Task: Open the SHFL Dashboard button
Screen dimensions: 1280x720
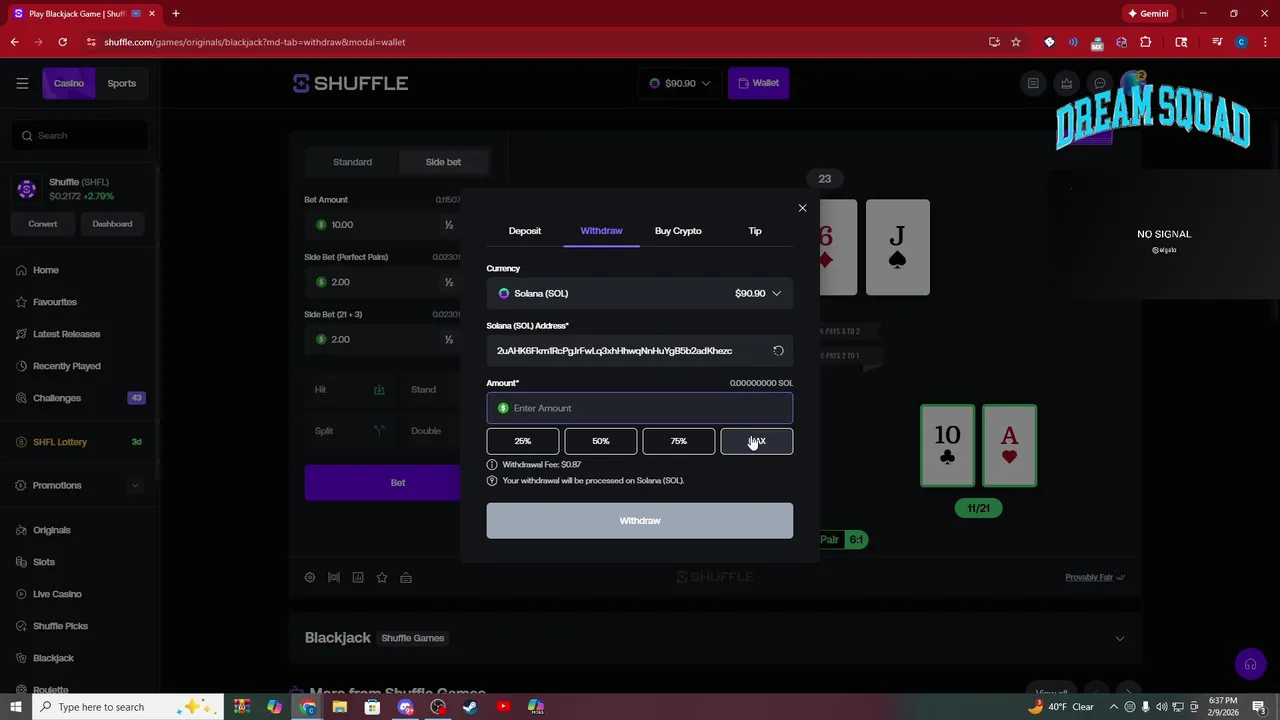Action: [x=112, y=224]
